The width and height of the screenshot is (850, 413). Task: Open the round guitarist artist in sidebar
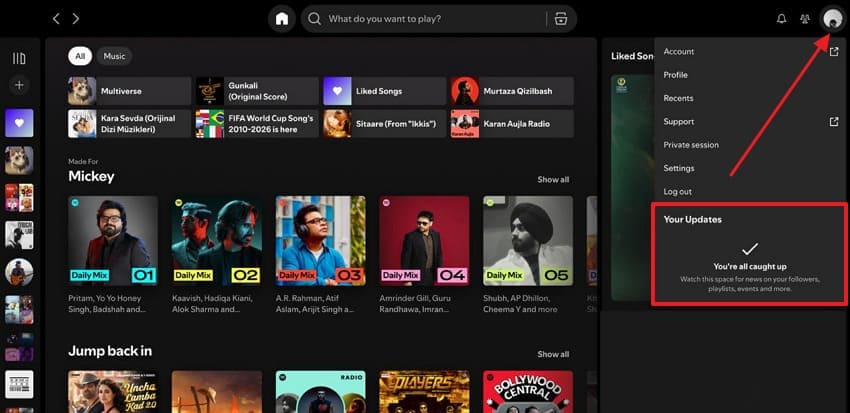[x=19, y=272]
